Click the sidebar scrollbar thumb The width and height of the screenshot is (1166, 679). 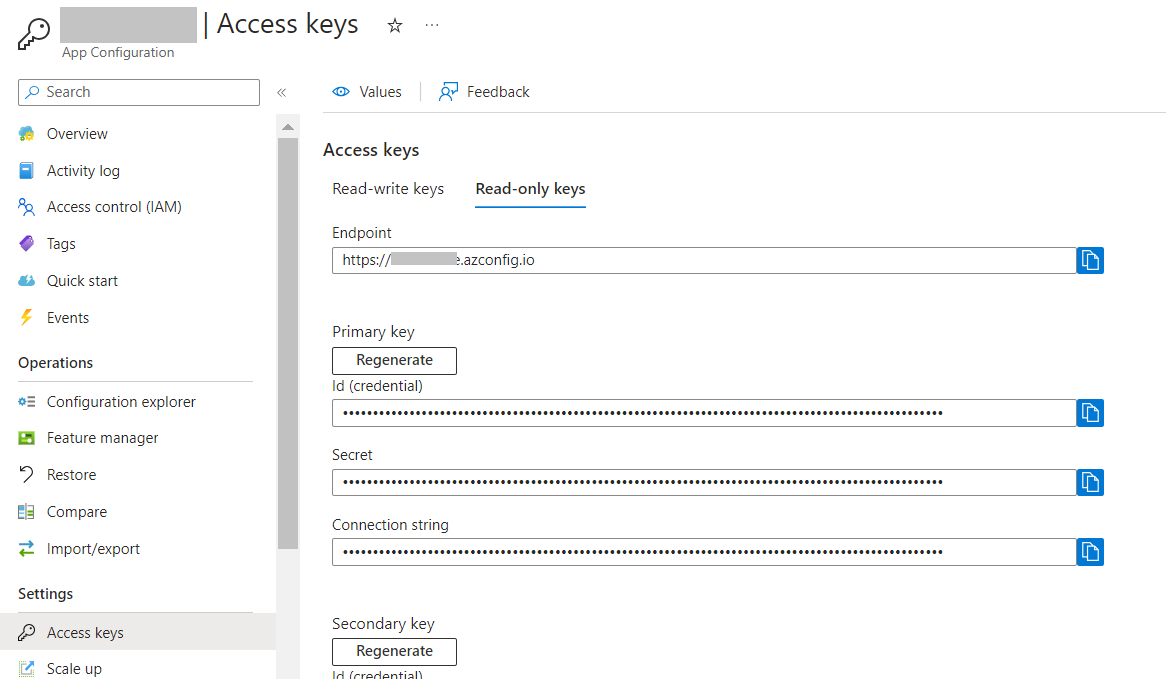pyautogui.click(x=288, y=343)
